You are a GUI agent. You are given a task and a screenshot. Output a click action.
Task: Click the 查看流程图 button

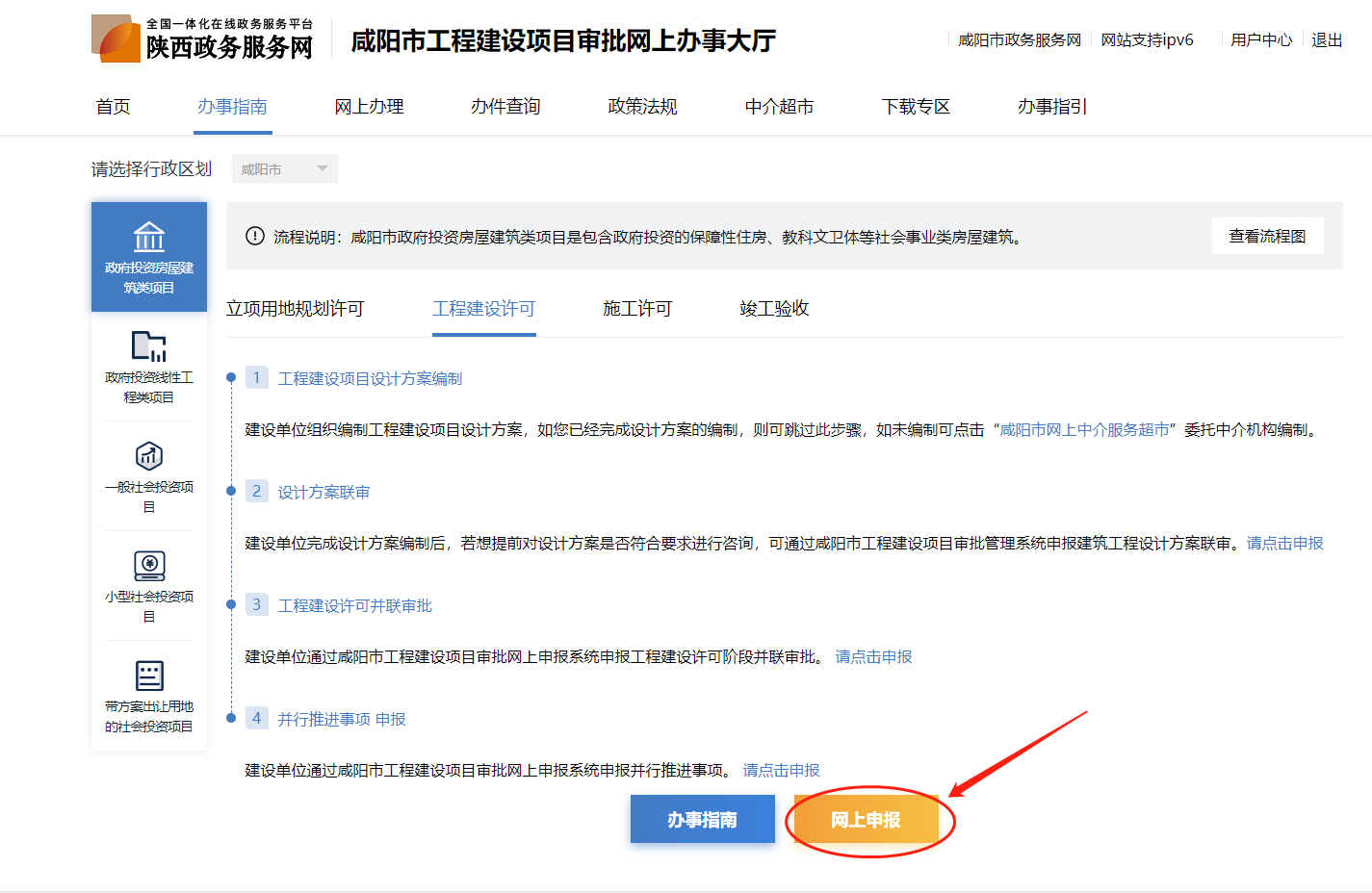[1267, 237]
